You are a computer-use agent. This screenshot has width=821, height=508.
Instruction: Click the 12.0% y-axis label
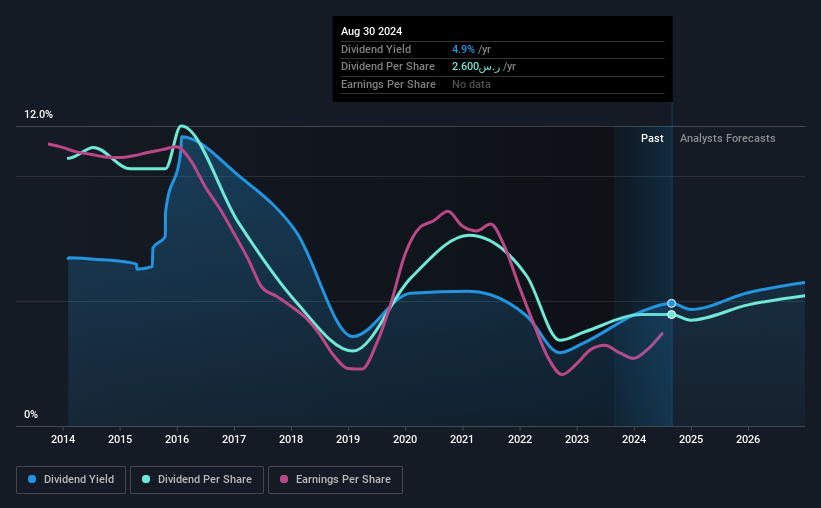pos(38,115)
